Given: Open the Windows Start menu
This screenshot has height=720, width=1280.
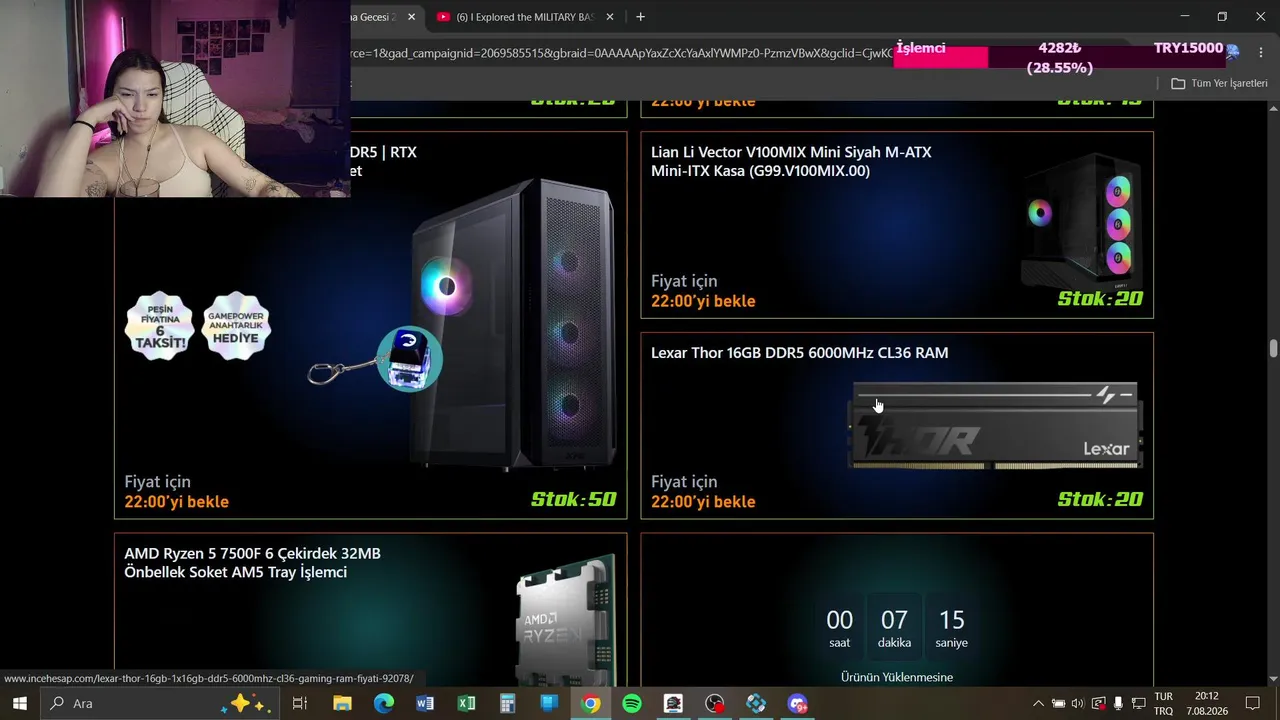Looking at the screenshot, I should (19, 703).
